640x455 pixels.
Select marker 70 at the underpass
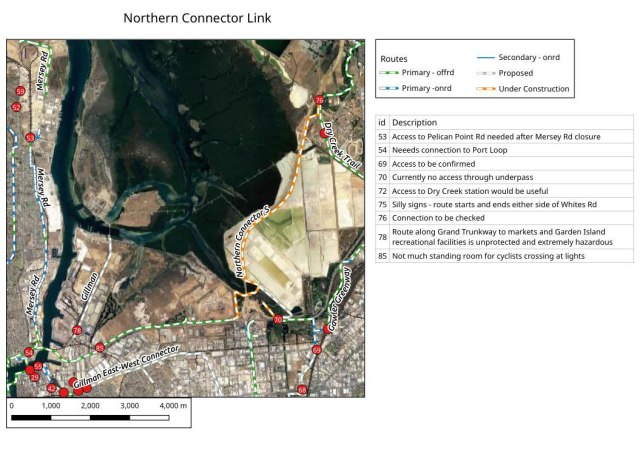pyautogui.click(x=278, y=320)
